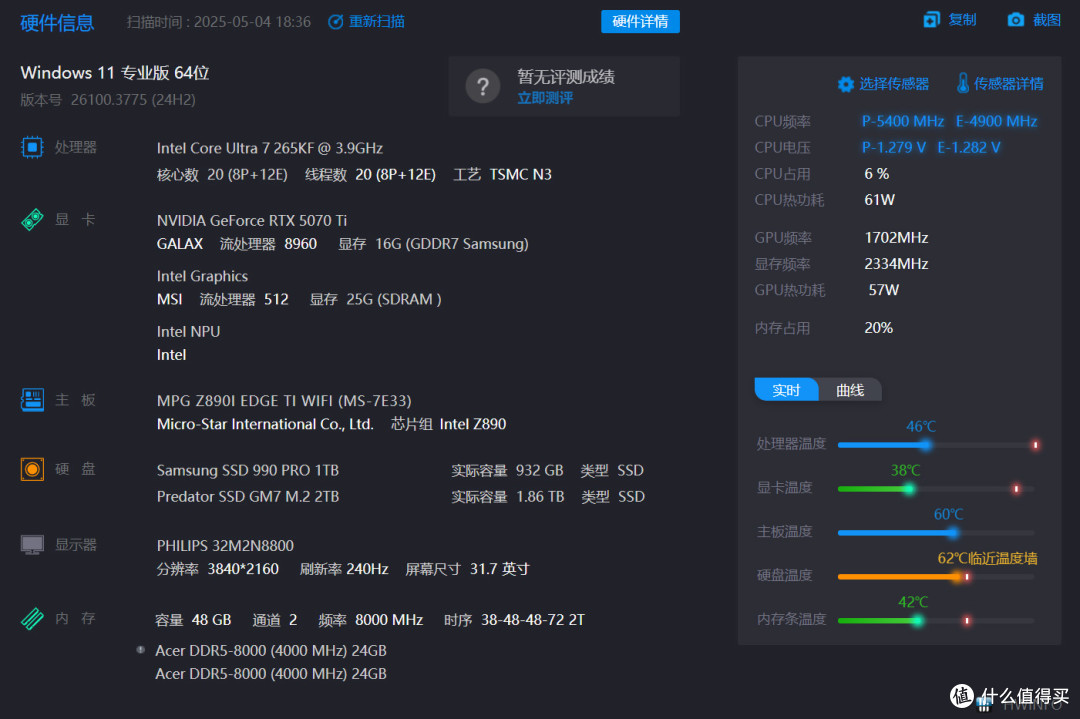This screenshot has height=719, width=1080.
Task: Click the bullet beside first Acer memory row
Action: (x=141, y=649)
